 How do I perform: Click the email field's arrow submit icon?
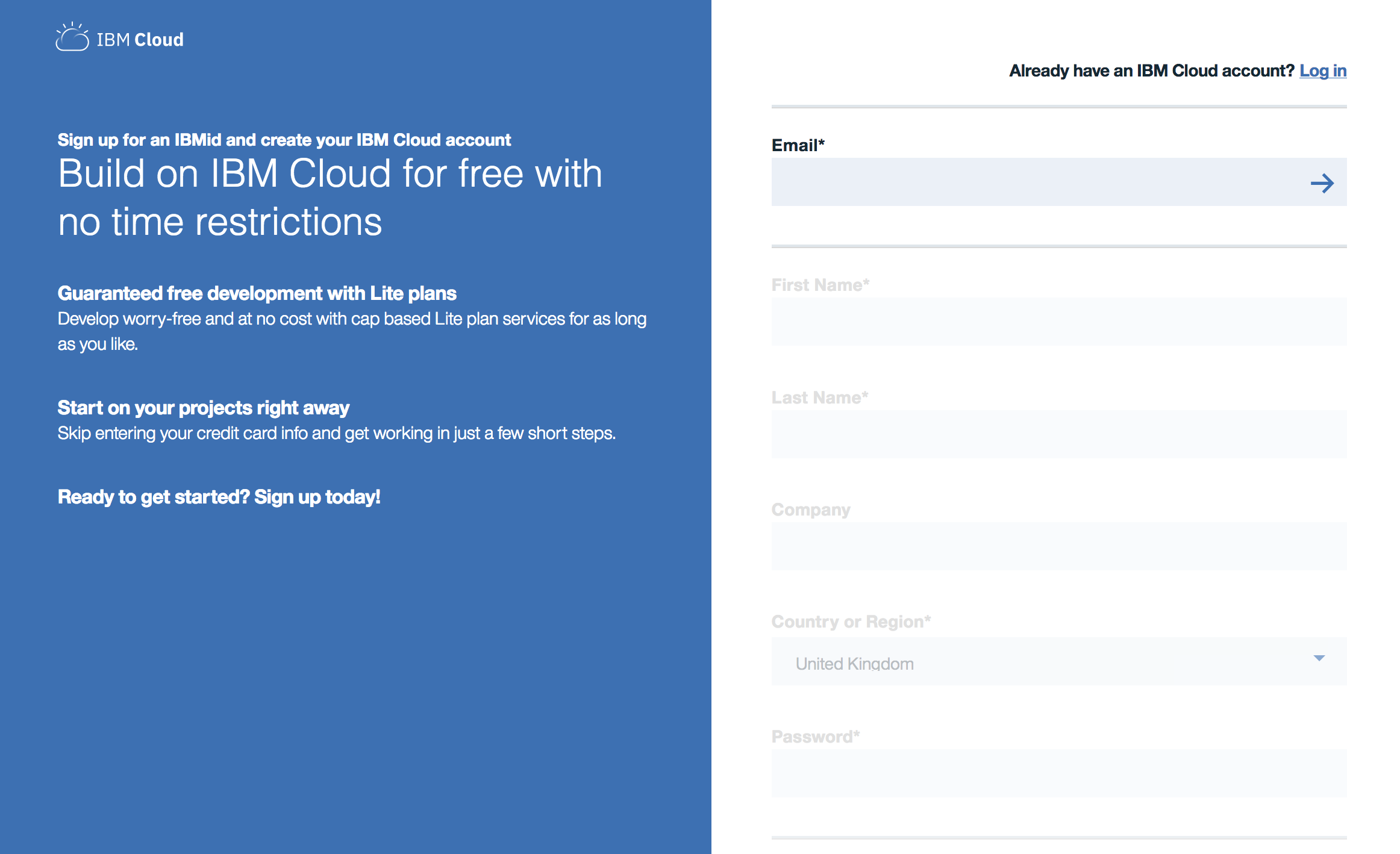tap(1322, 183)
